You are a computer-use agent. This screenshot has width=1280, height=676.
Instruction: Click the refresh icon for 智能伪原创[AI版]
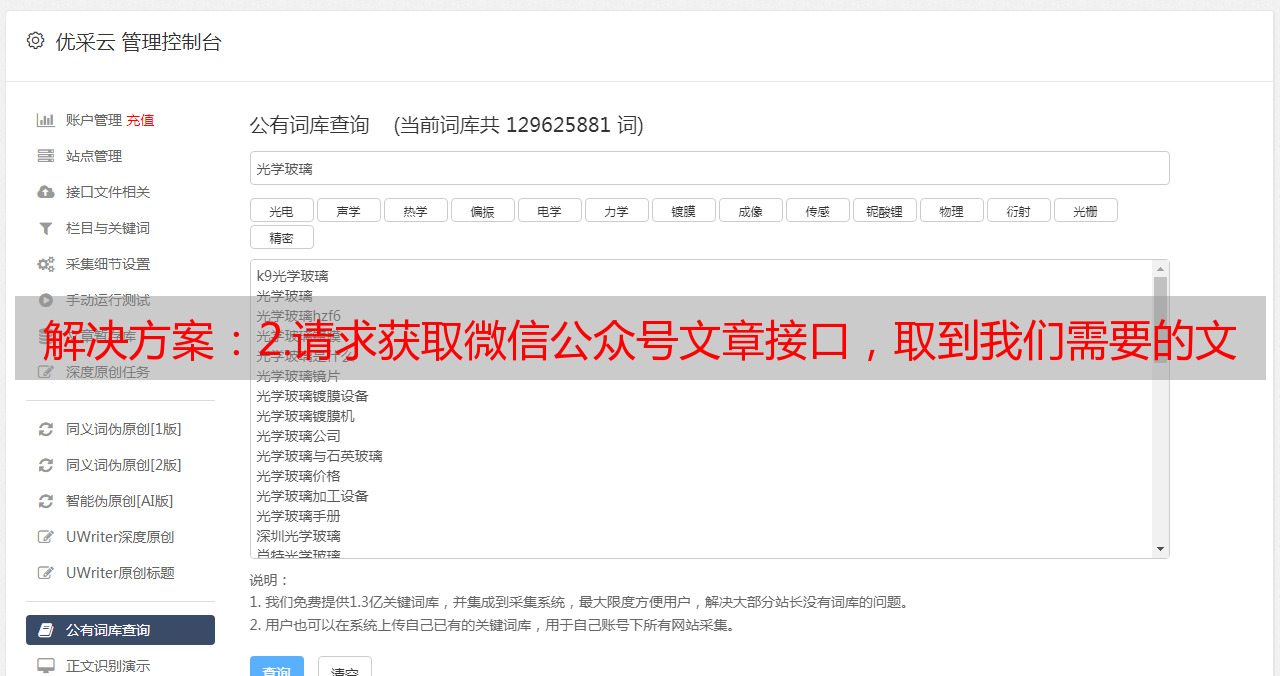46,501
